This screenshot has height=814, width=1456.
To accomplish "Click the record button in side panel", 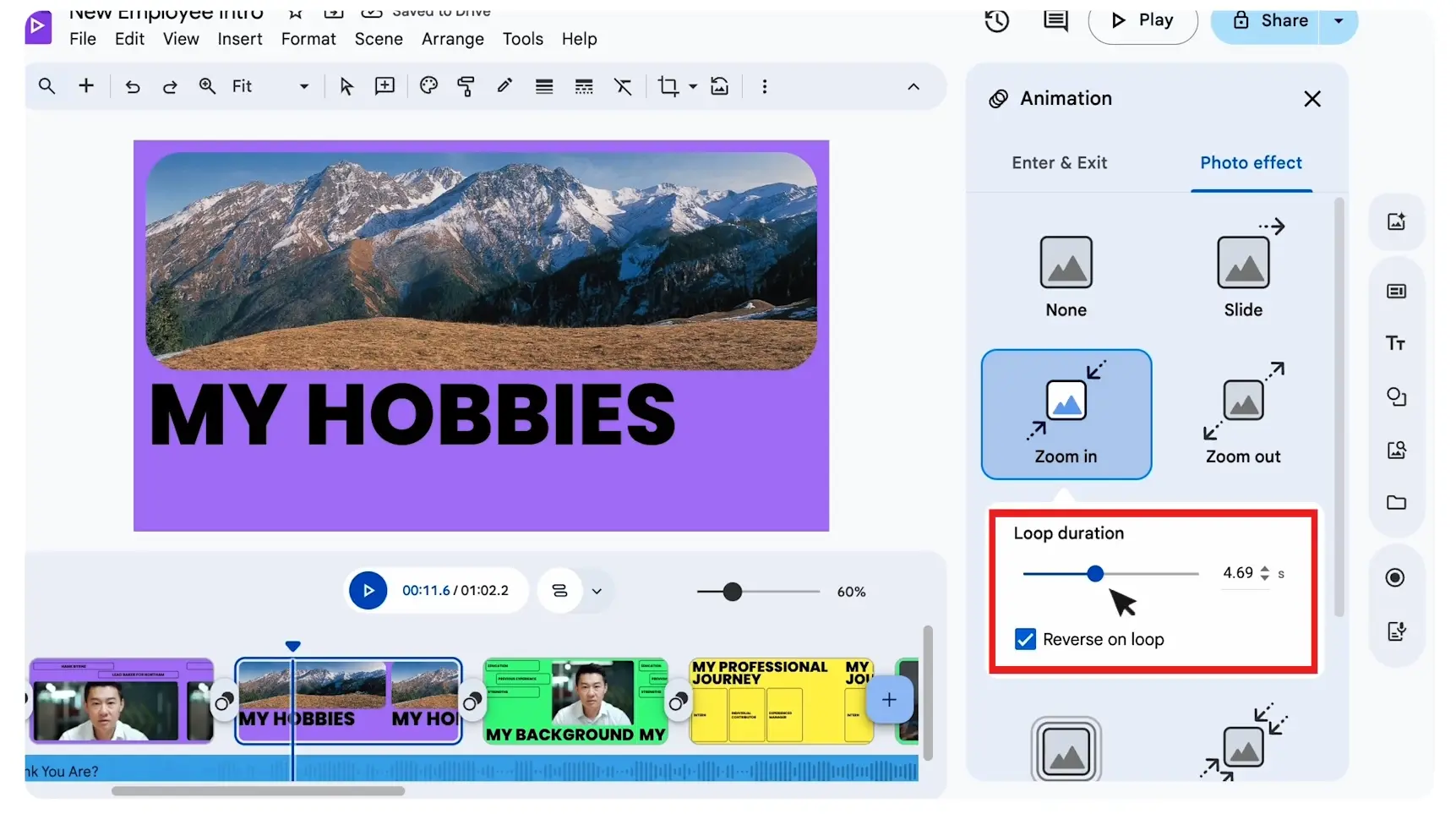I will point(1395,577).
